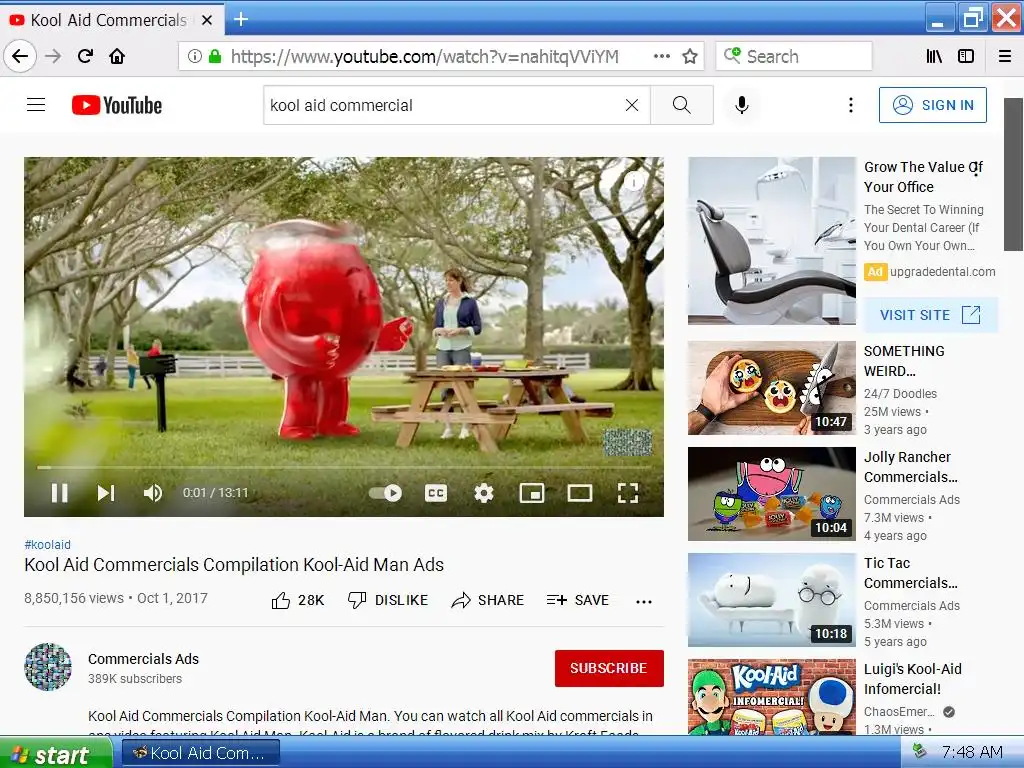Click the 8,850,156 views text
This screenshot has height=768, width=1024.
[x=74, y=598]
